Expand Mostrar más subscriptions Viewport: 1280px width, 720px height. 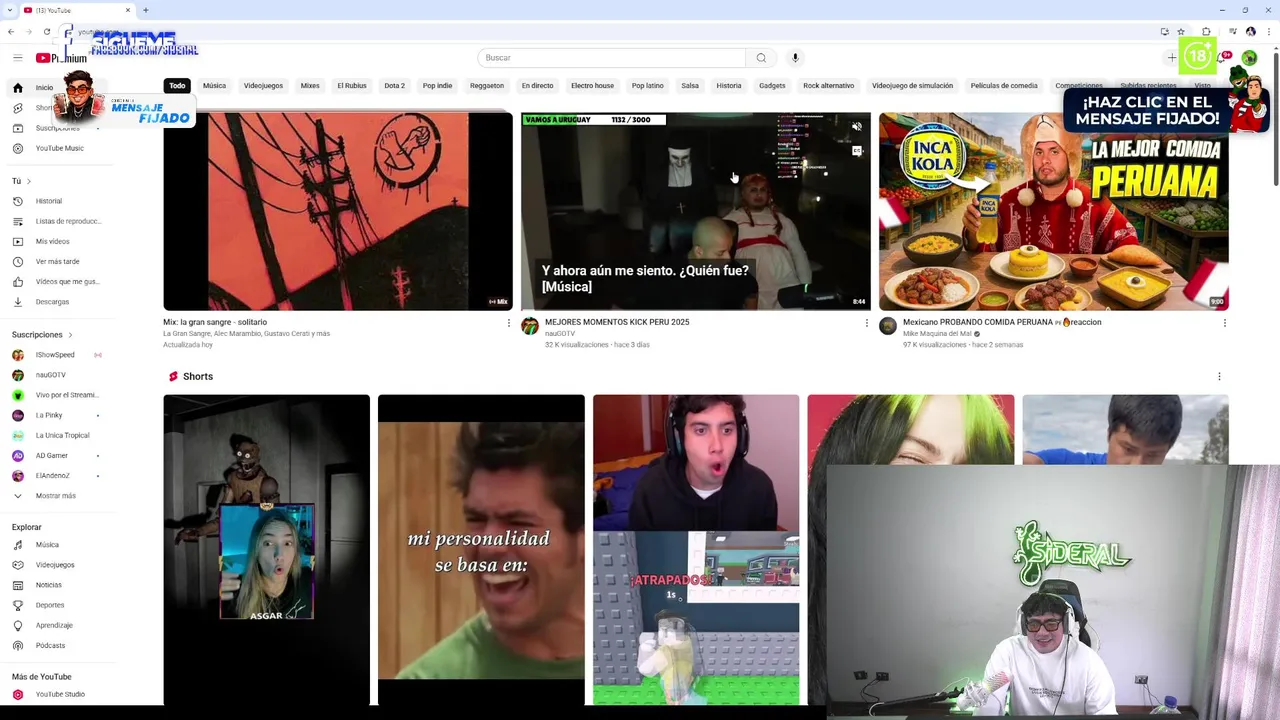pos(55,496)
